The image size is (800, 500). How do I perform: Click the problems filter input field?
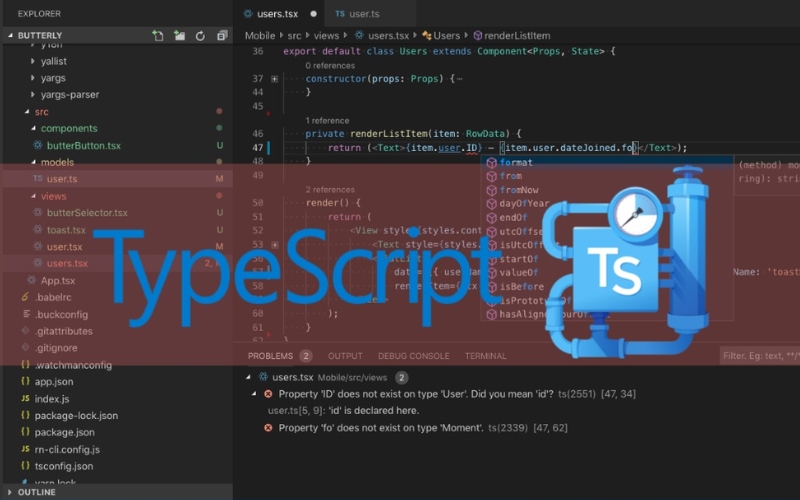click(759, 356)
